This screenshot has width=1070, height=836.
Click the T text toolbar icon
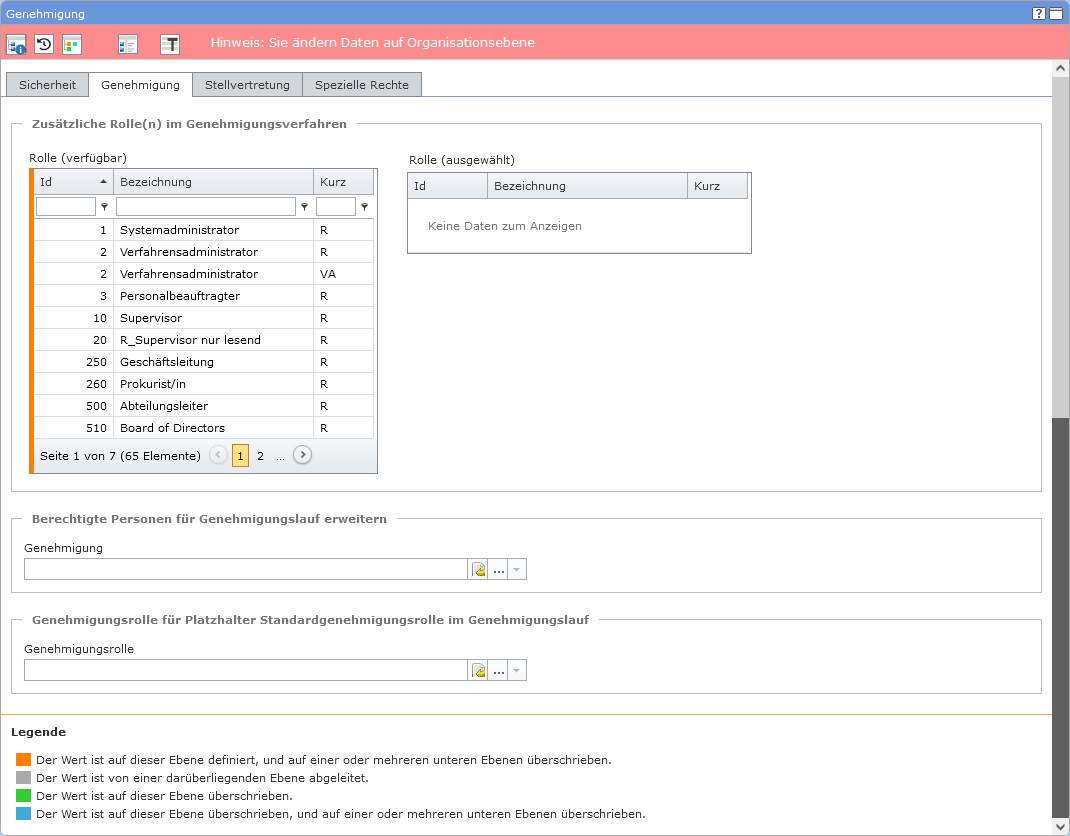[x=170, y=44]
